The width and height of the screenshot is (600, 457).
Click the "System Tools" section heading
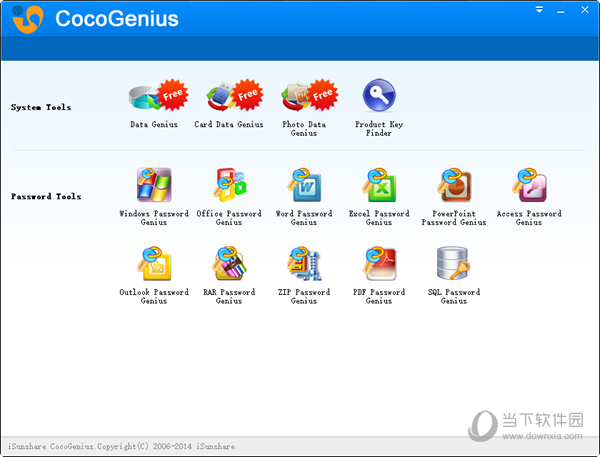click(41, 107)
